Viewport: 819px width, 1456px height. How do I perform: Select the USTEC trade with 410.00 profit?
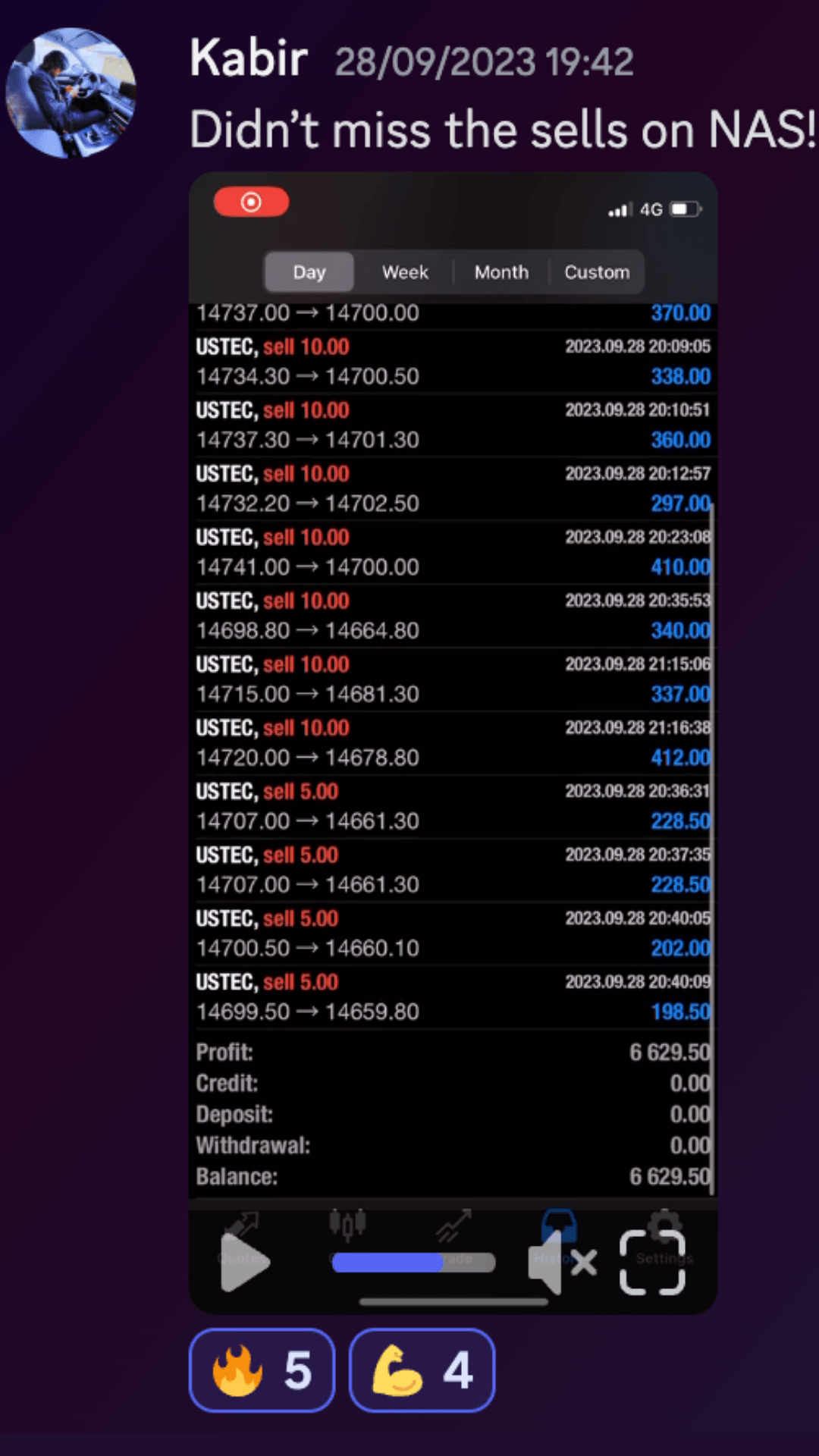click(x=453, y=552)
